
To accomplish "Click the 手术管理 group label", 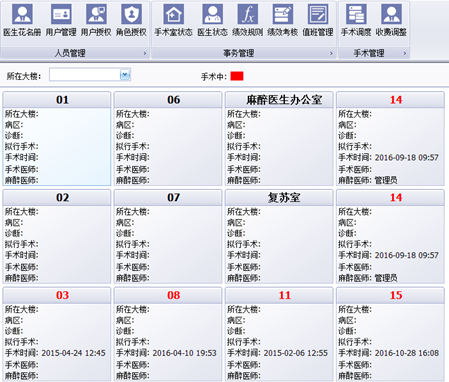I will (x=369, y=53).
